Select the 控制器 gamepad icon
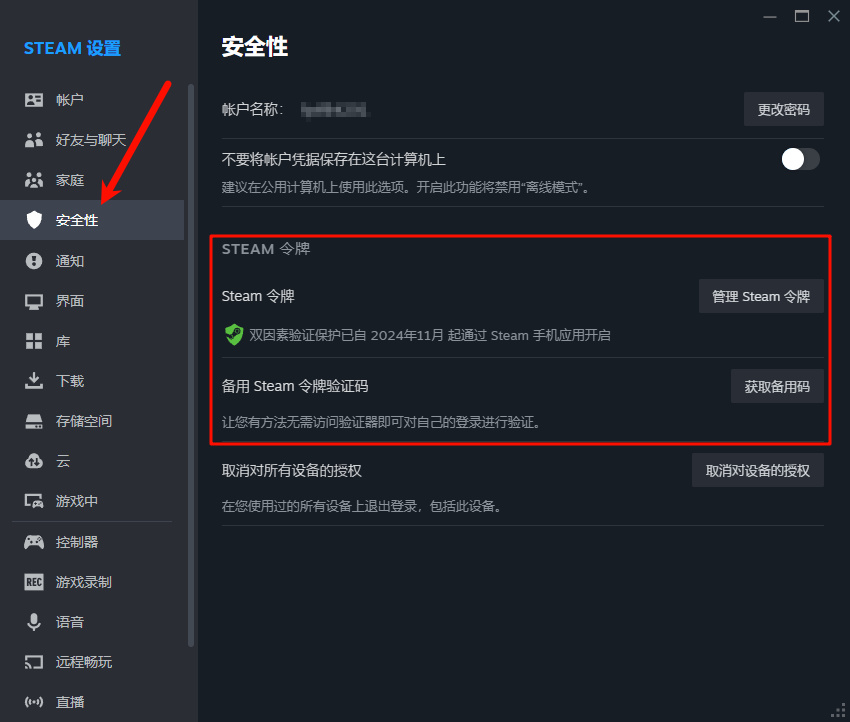The image size is (850, 722). pyautogui.click(x=34, y=542)
